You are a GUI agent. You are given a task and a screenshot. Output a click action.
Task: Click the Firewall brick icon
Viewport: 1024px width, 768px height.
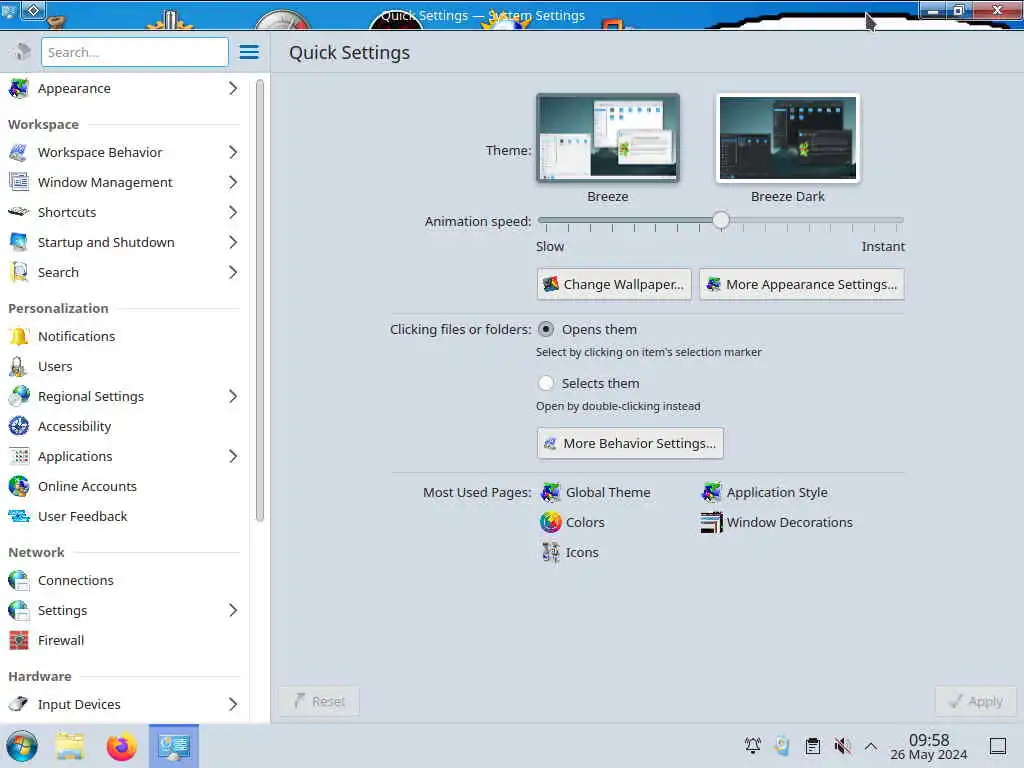tap(19, 641)
